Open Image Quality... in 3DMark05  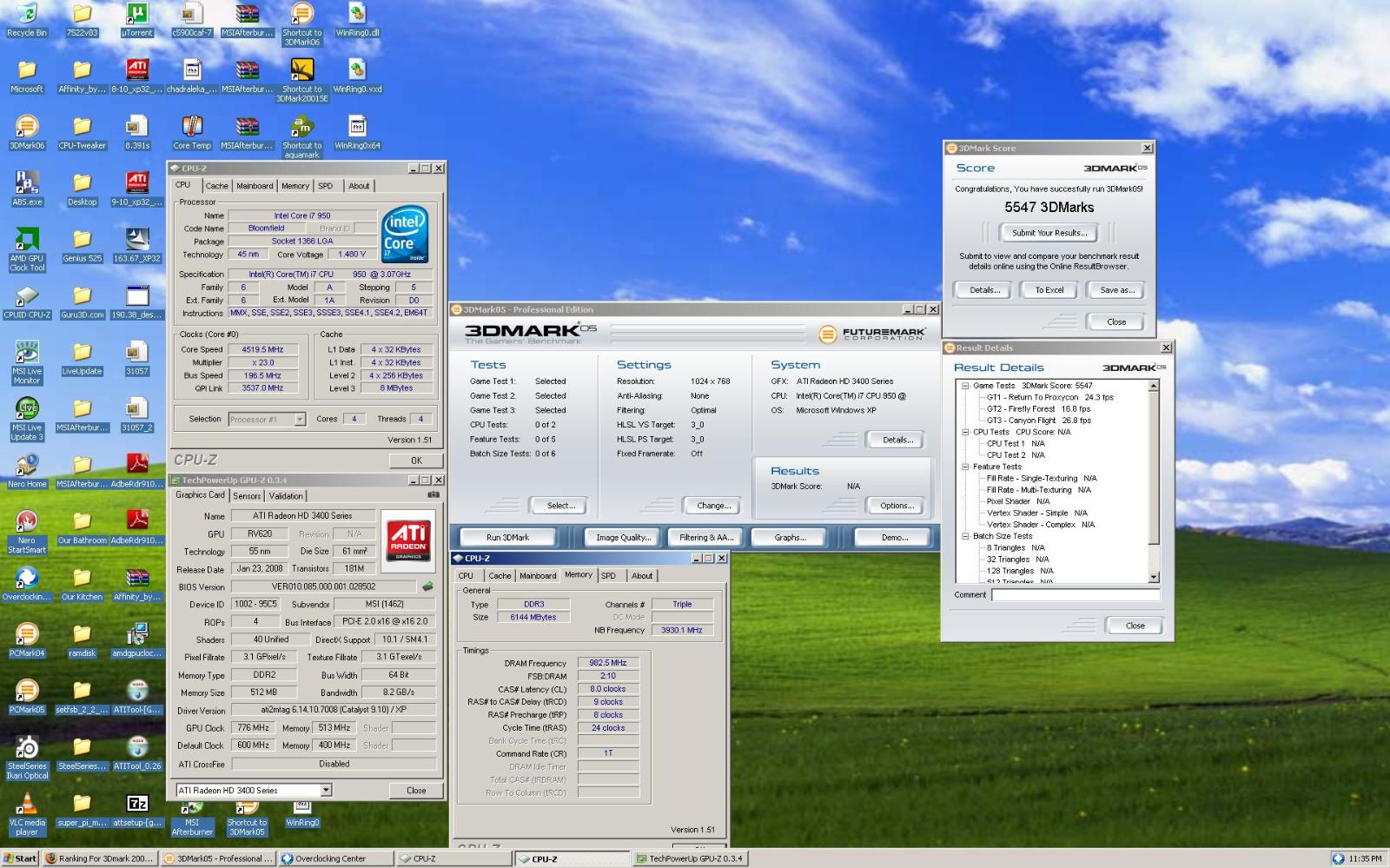pos(623,538)
